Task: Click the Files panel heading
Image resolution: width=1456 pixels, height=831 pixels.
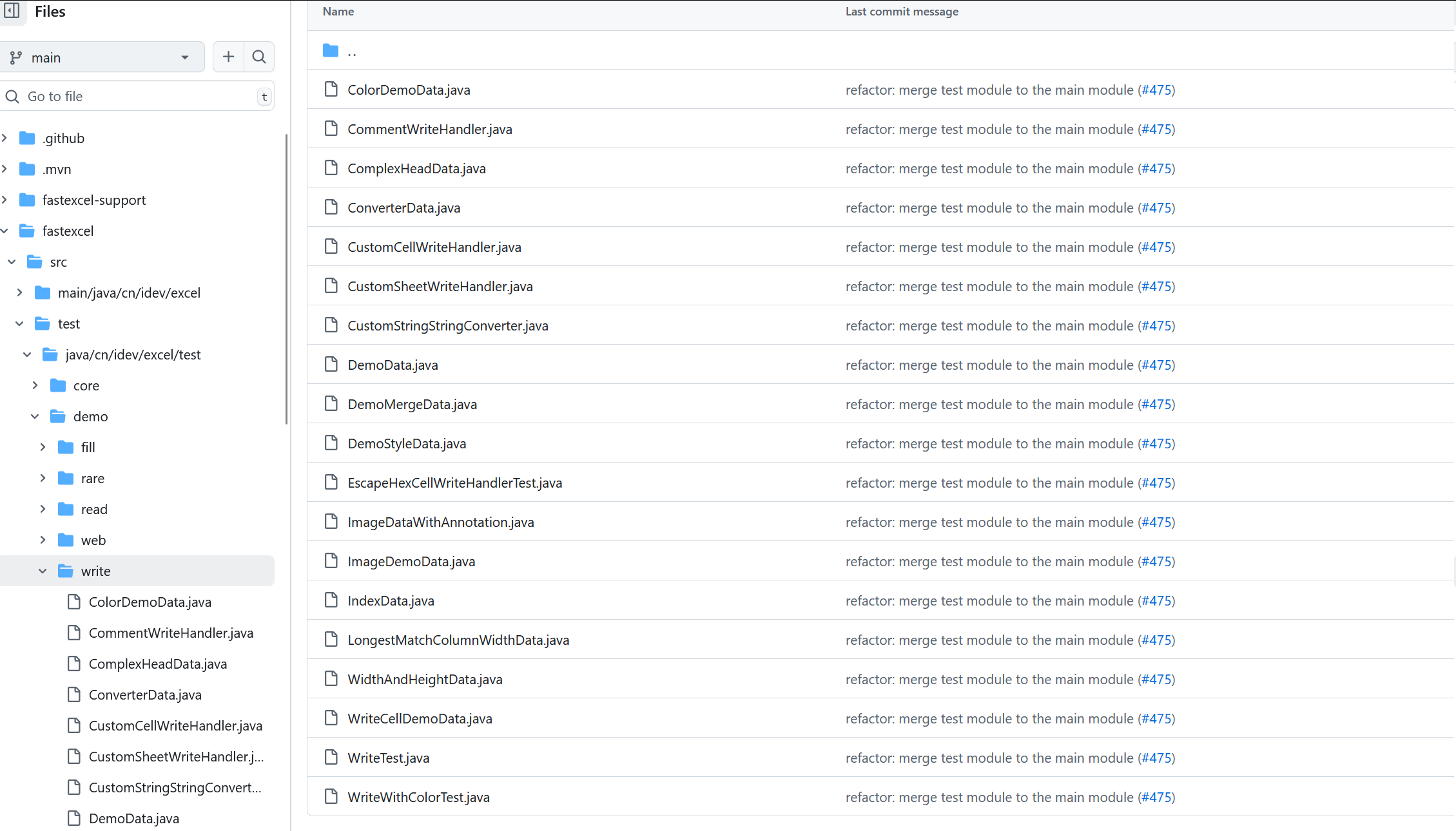Action: (50, 12)
